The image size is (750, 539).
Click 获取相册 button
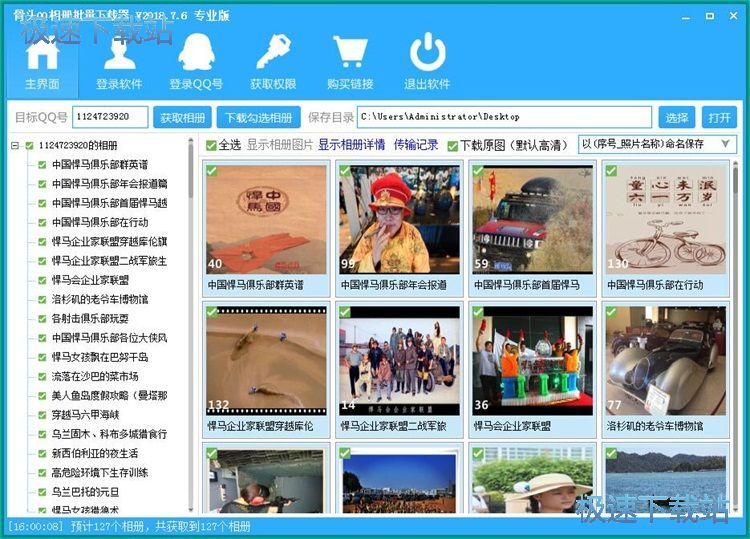(182, 117)
